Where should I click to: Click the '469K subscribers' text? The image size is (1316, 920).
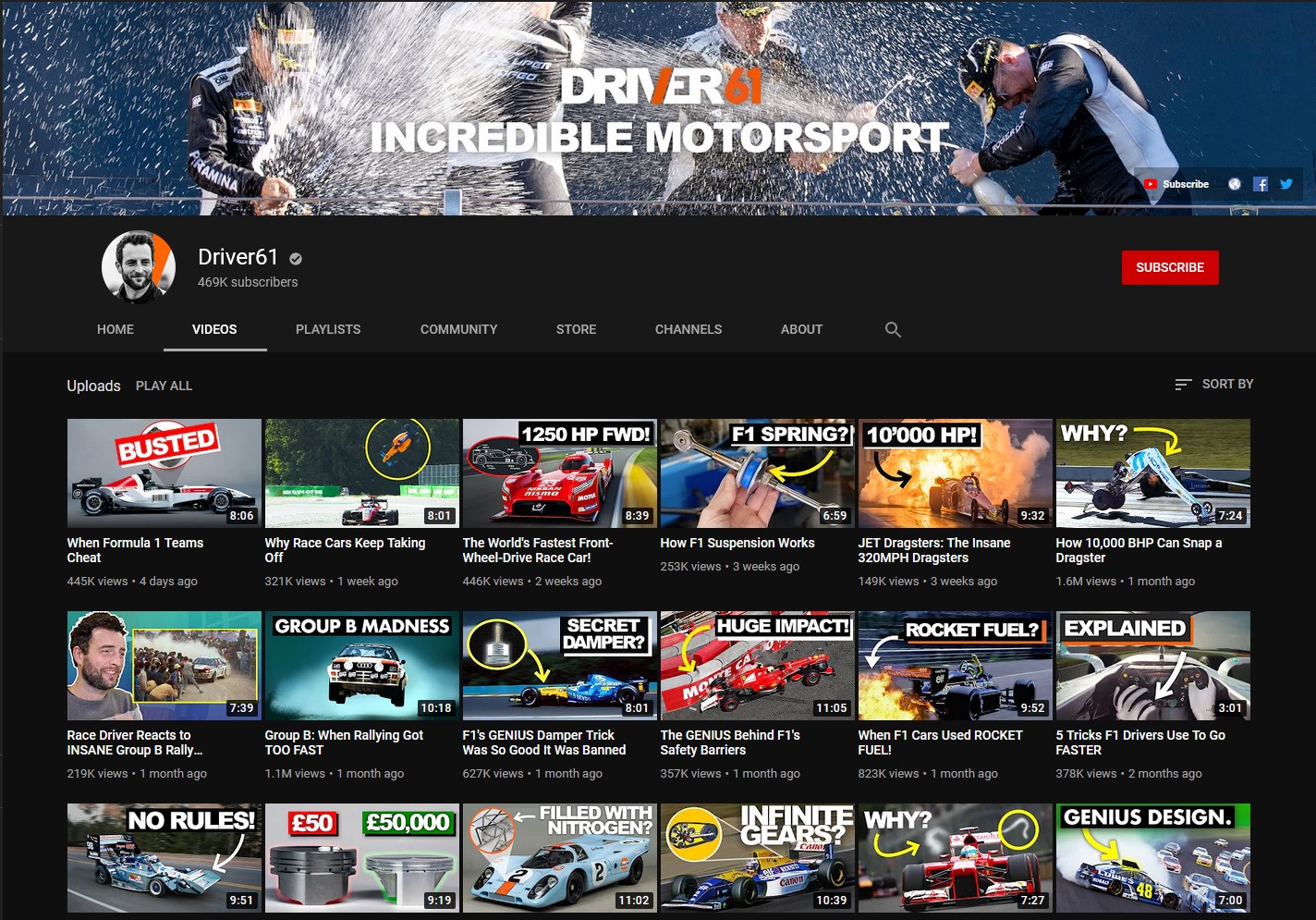(248, 282)
